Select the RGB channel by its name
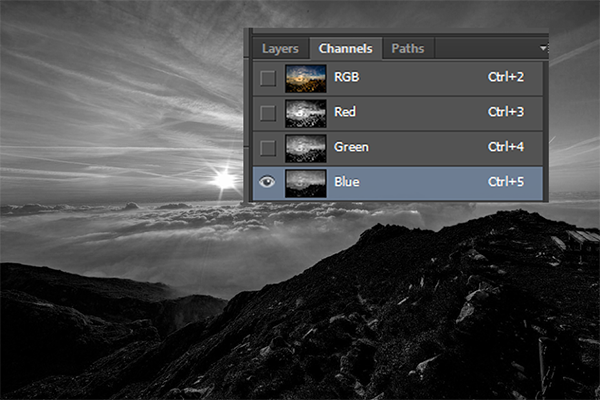The width and height of the screenshot is (600, 400). [x=346, y=78]
